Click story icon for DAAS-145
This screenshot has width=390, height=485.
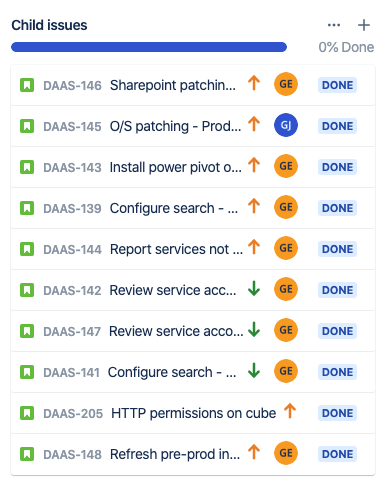coord(27,126)
